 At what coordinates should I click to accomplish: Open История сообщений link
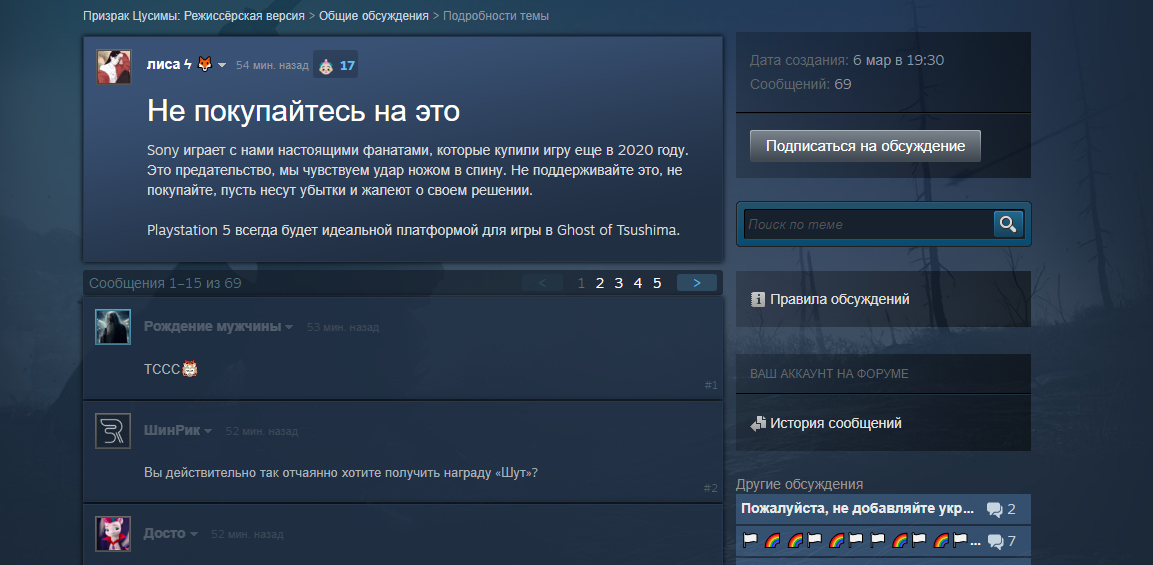(x=836, y=424)
